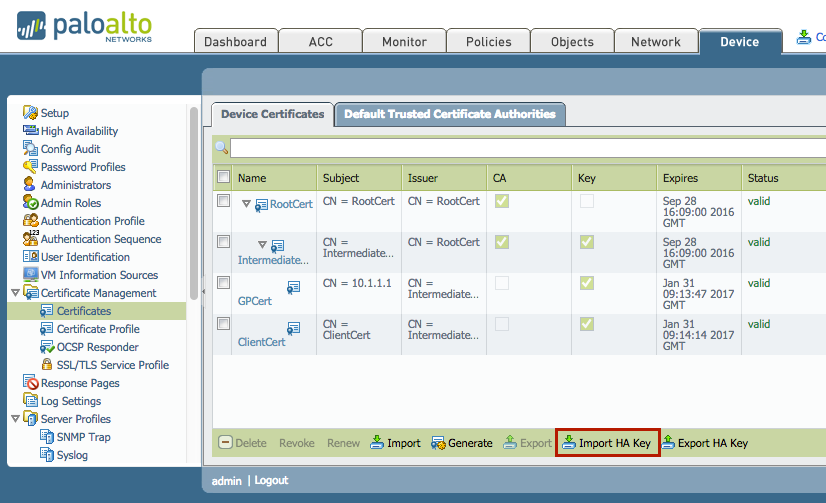Sort by the Expires column header

[x=699, y=177]
